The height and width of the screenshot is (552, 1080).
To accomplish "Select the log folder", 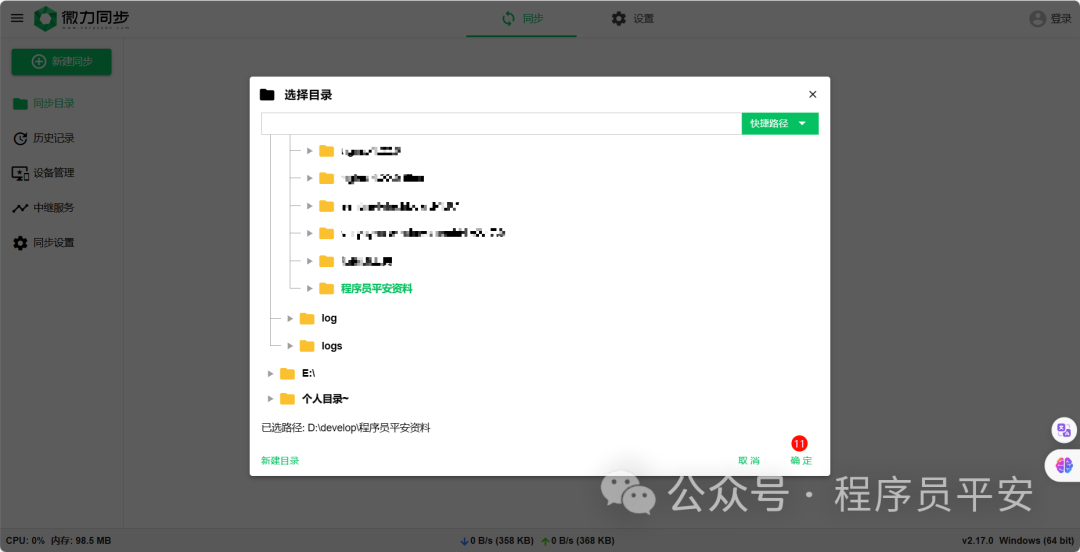I will (x=329, y=318).
